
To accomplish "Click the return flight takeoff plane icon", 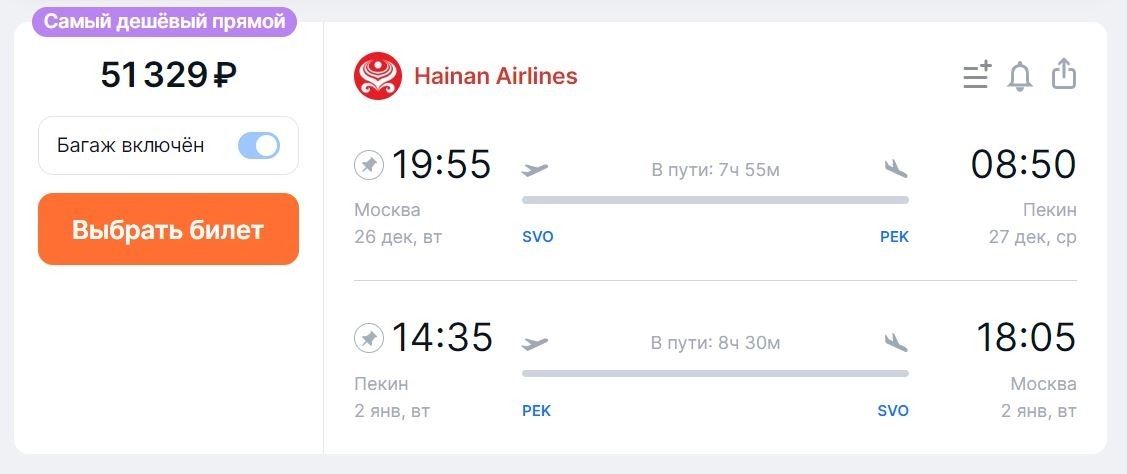I will (x=535, y=343).
